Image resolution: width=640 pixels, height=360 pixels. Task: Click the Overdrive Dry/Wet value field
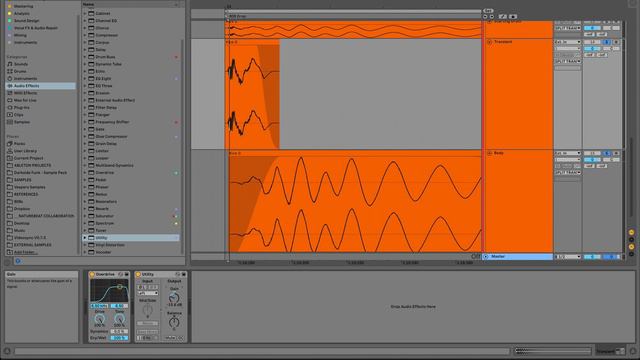(x=119, y=338)
